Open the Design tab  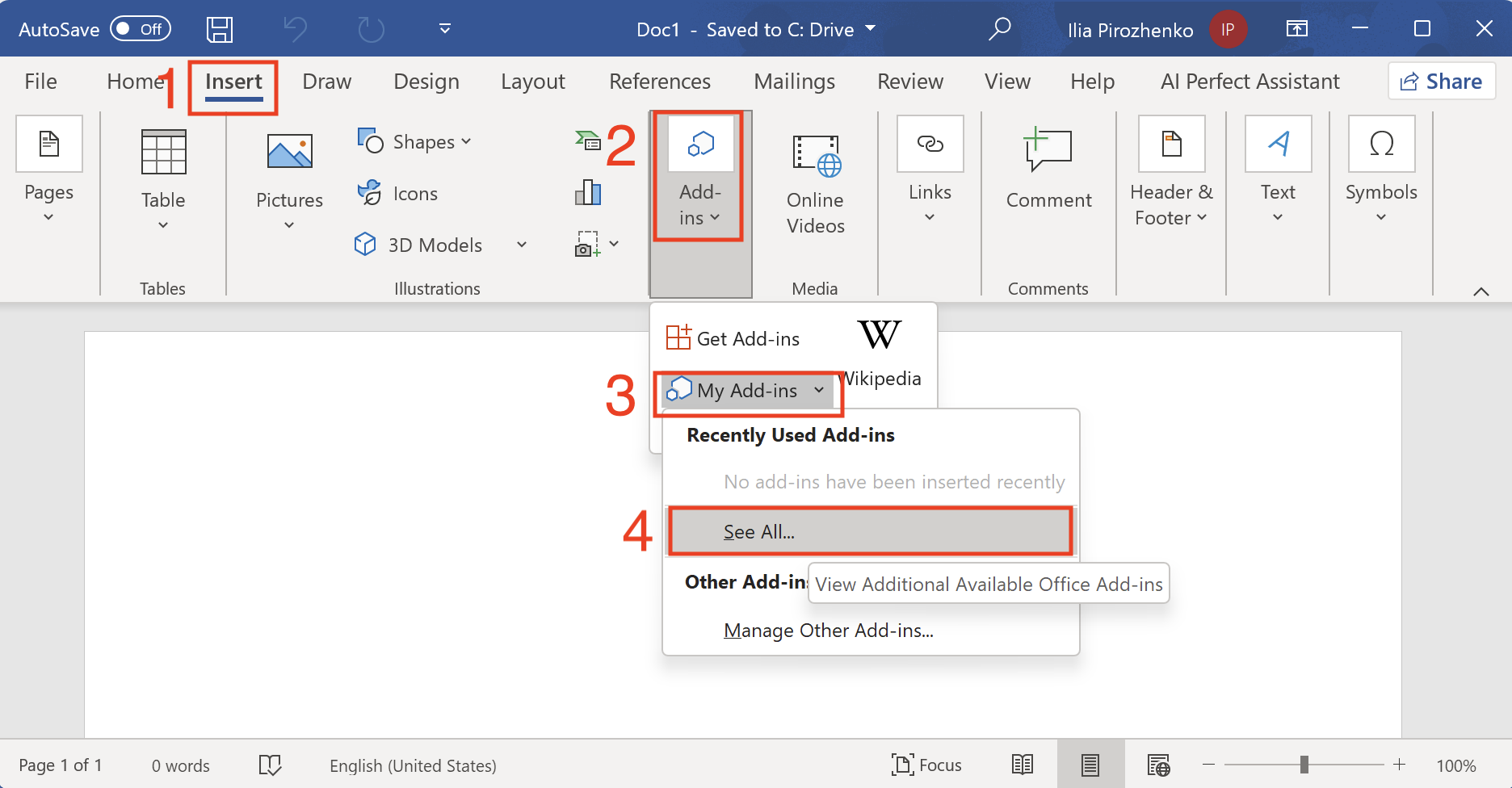(x=426, y=82)
